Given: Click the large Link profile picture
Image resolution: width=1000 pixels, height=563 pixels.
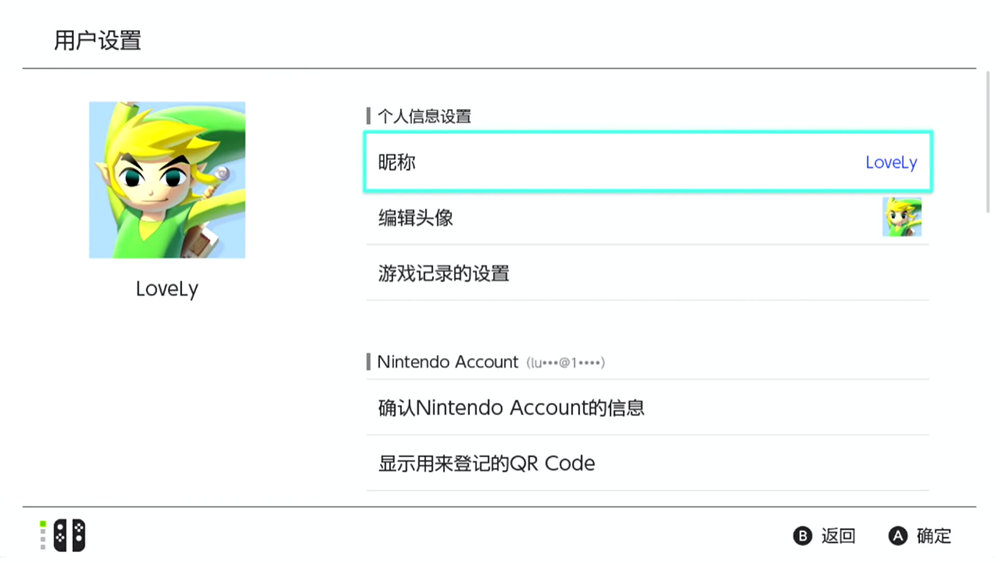Looking at the screenshot, I should [167, 180].
